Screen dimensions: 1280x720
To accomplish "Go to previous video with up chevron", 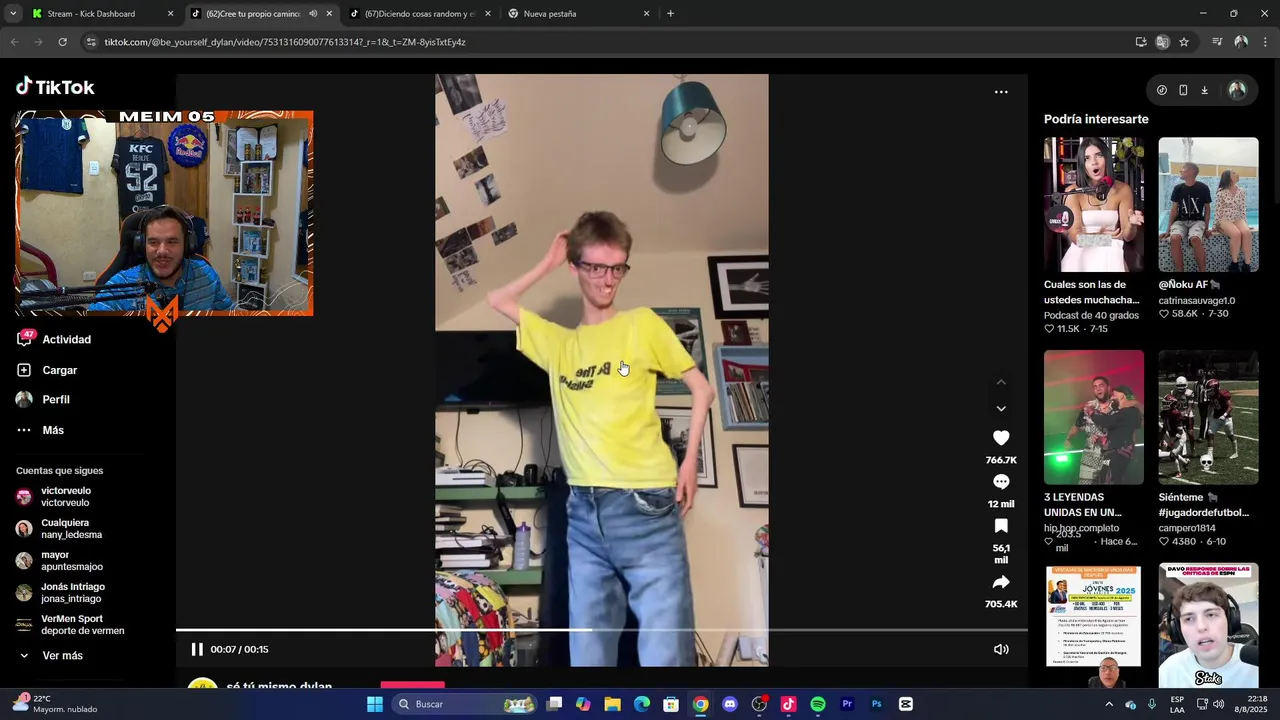I will [x=1001, y=382].
